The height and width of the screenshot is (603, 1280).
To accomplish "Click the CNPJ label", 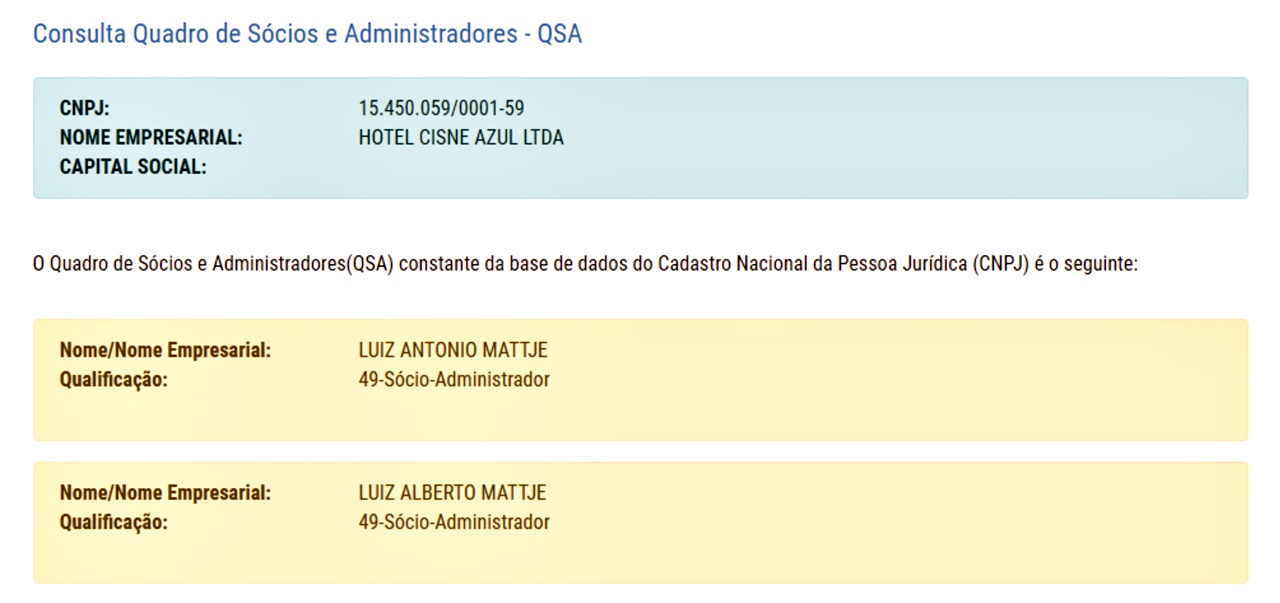I will point(85,108).
